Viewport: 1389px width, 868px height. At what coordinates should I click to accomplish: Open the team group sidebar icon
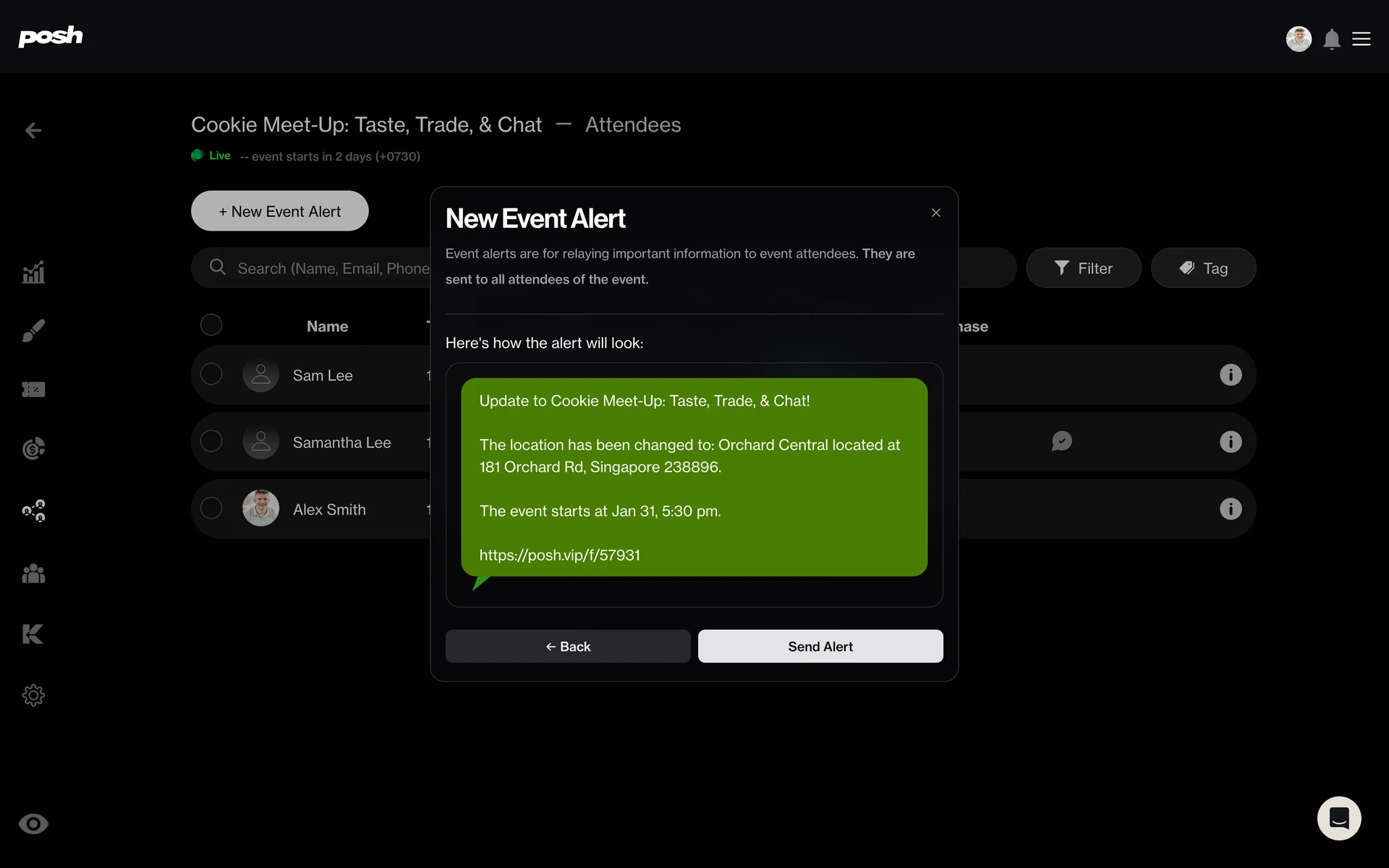33,574
